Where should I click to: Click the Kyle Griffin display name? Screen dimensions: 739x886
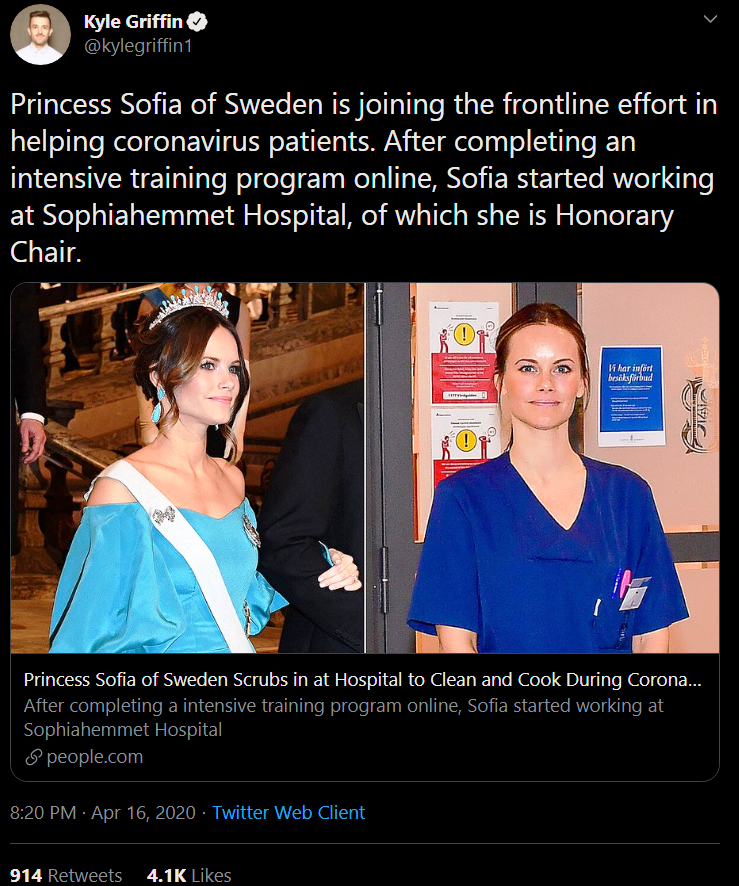134,22
